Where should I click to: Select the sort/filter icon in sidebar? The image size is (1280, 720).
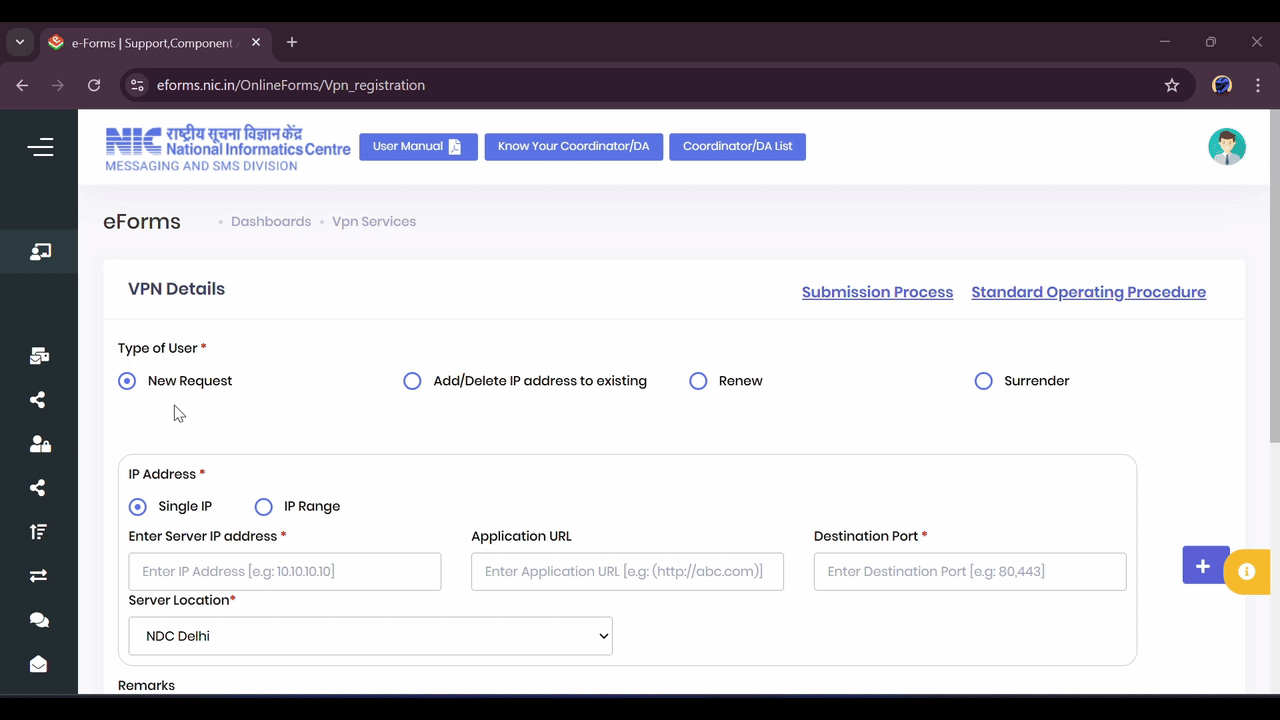click(x=38, y=531)
